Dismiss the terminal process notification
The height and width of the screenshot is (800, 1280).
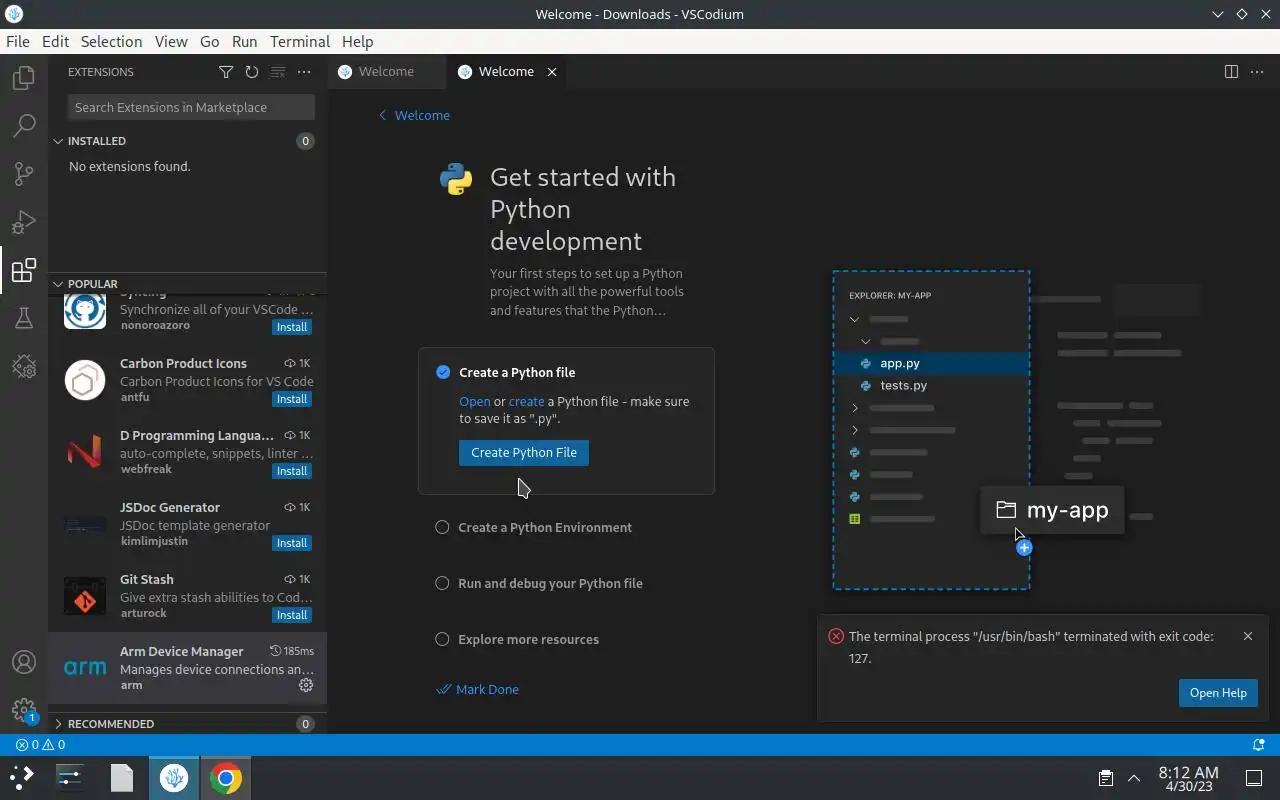[1247, 636]
